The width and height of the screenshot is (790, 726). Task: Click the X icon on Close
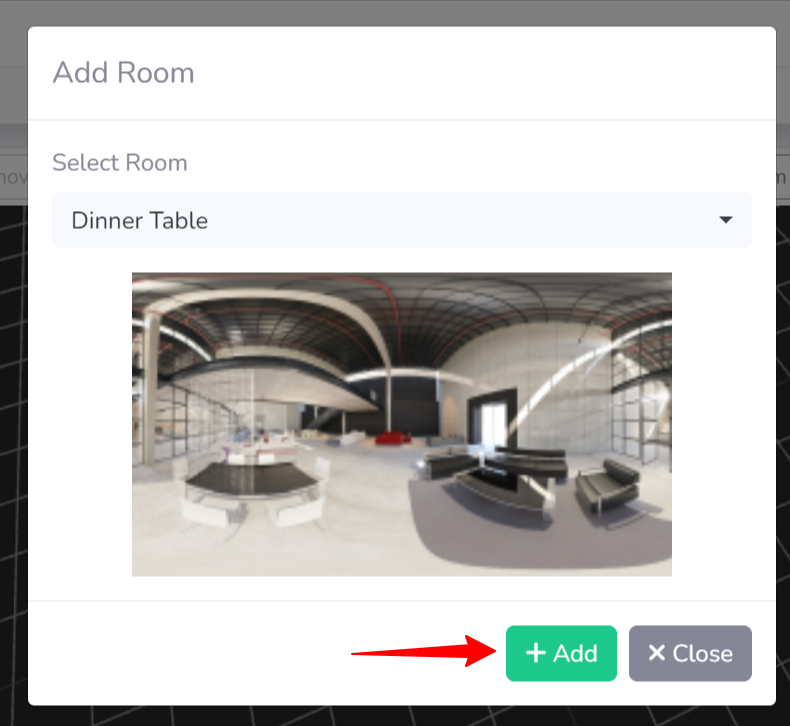[x=656, y=653]
